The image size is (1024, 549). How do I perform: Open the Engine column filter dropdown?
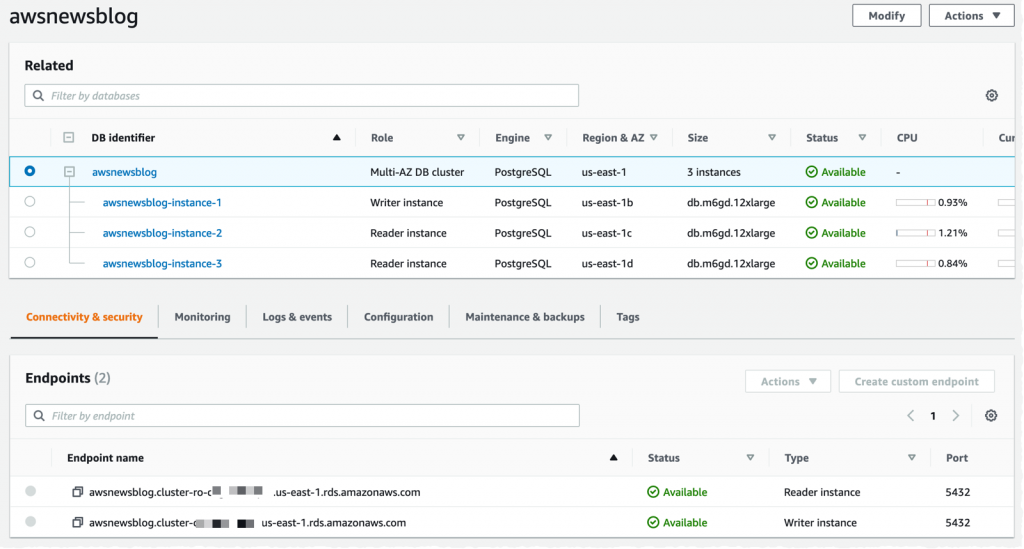pos(548,138)
